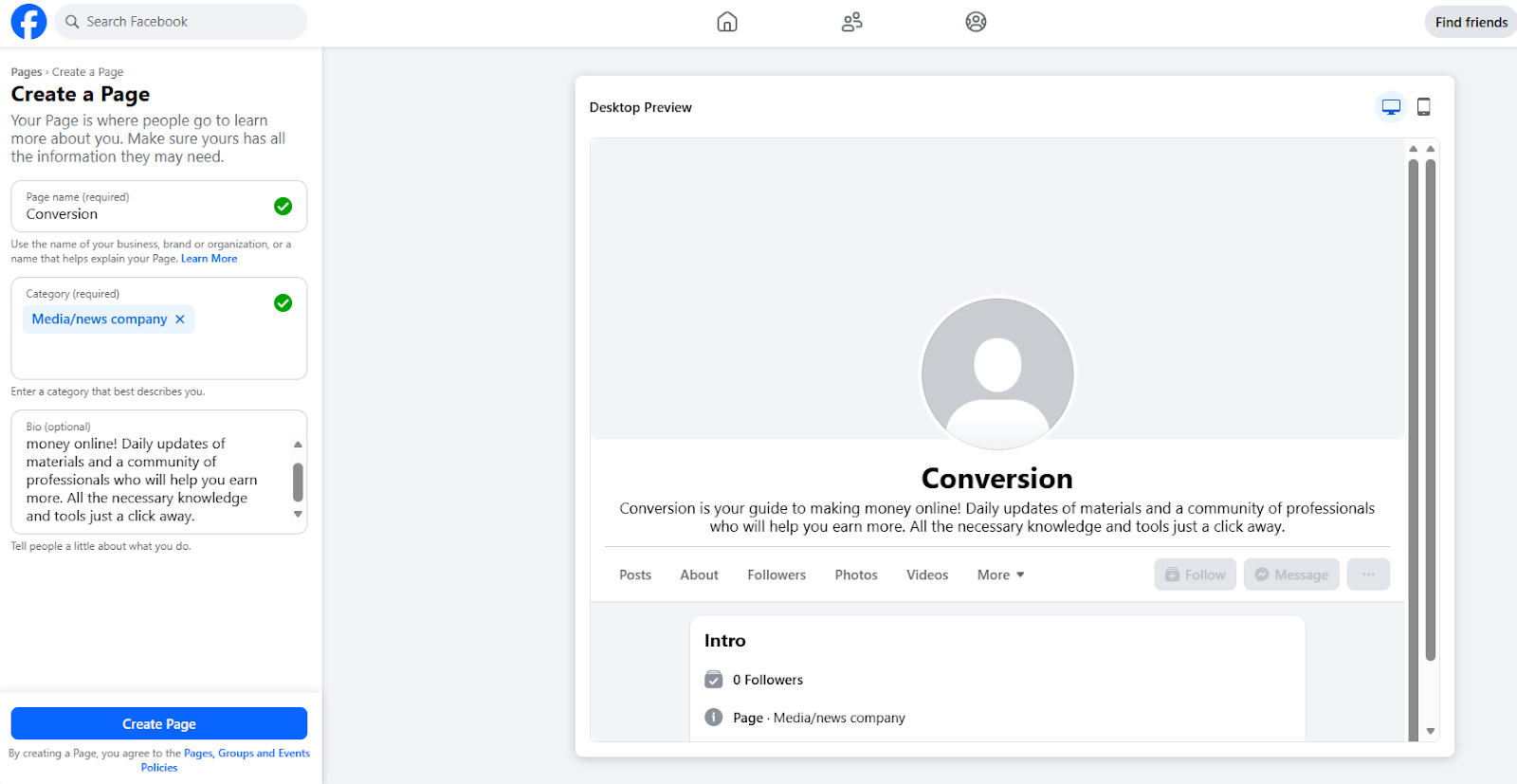The image size is (1517, 784).
Task: Expand the More dropdown in page tabs
Action: (x=1000, y=574)
